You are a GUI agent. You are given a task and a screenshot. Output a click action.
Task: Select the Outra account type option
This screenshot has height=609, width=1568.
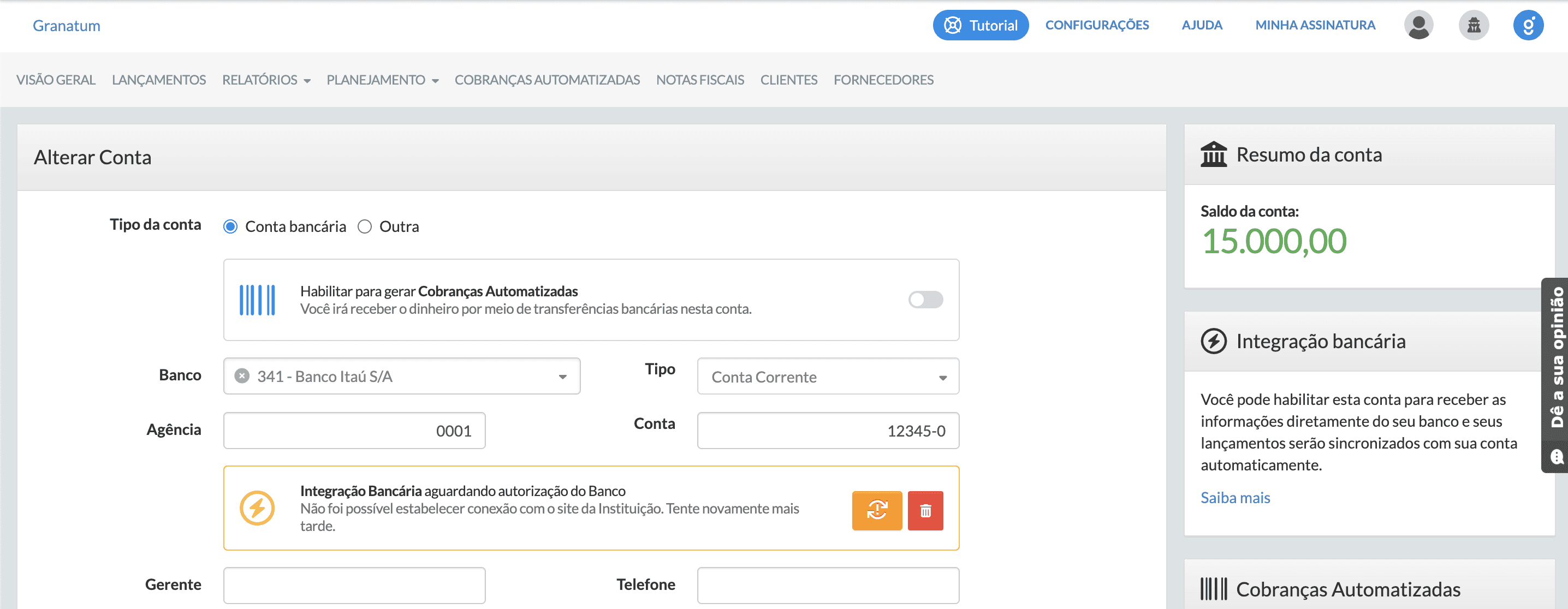click(x=365, y=226)
